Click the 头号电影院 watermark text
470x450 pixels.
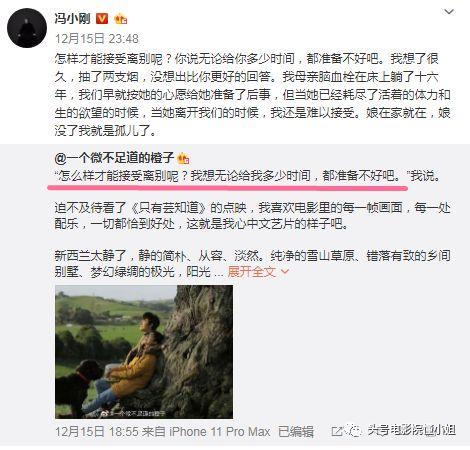pyautogui.click(x=412, y=430)
